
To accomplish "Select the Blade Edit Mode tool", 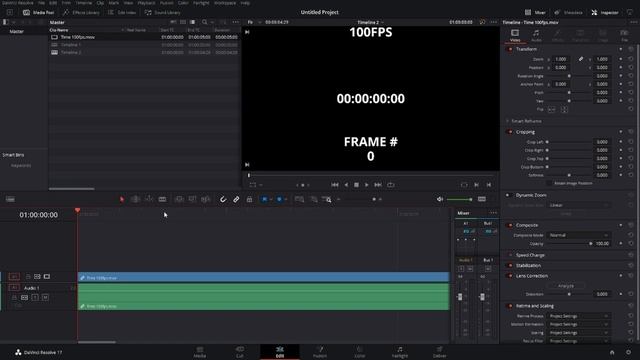I will 162,199.
